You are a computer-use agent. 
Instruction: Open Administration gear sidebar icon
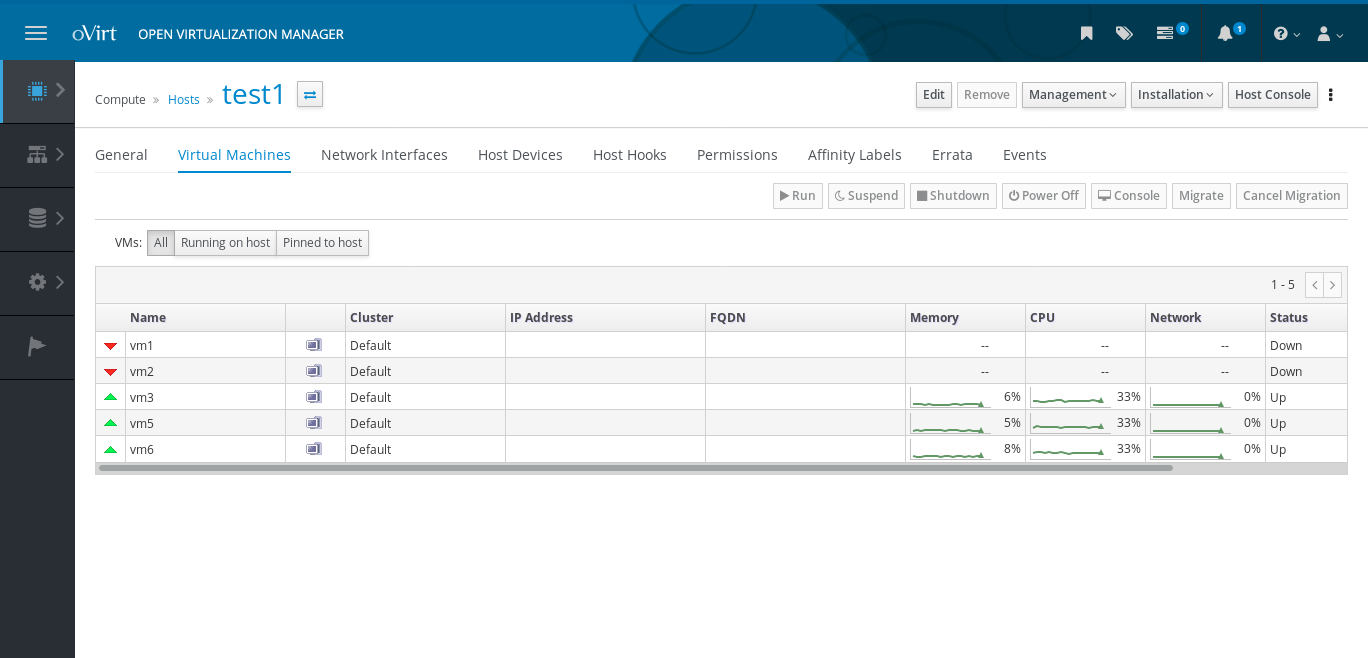(x=37, y=282)
